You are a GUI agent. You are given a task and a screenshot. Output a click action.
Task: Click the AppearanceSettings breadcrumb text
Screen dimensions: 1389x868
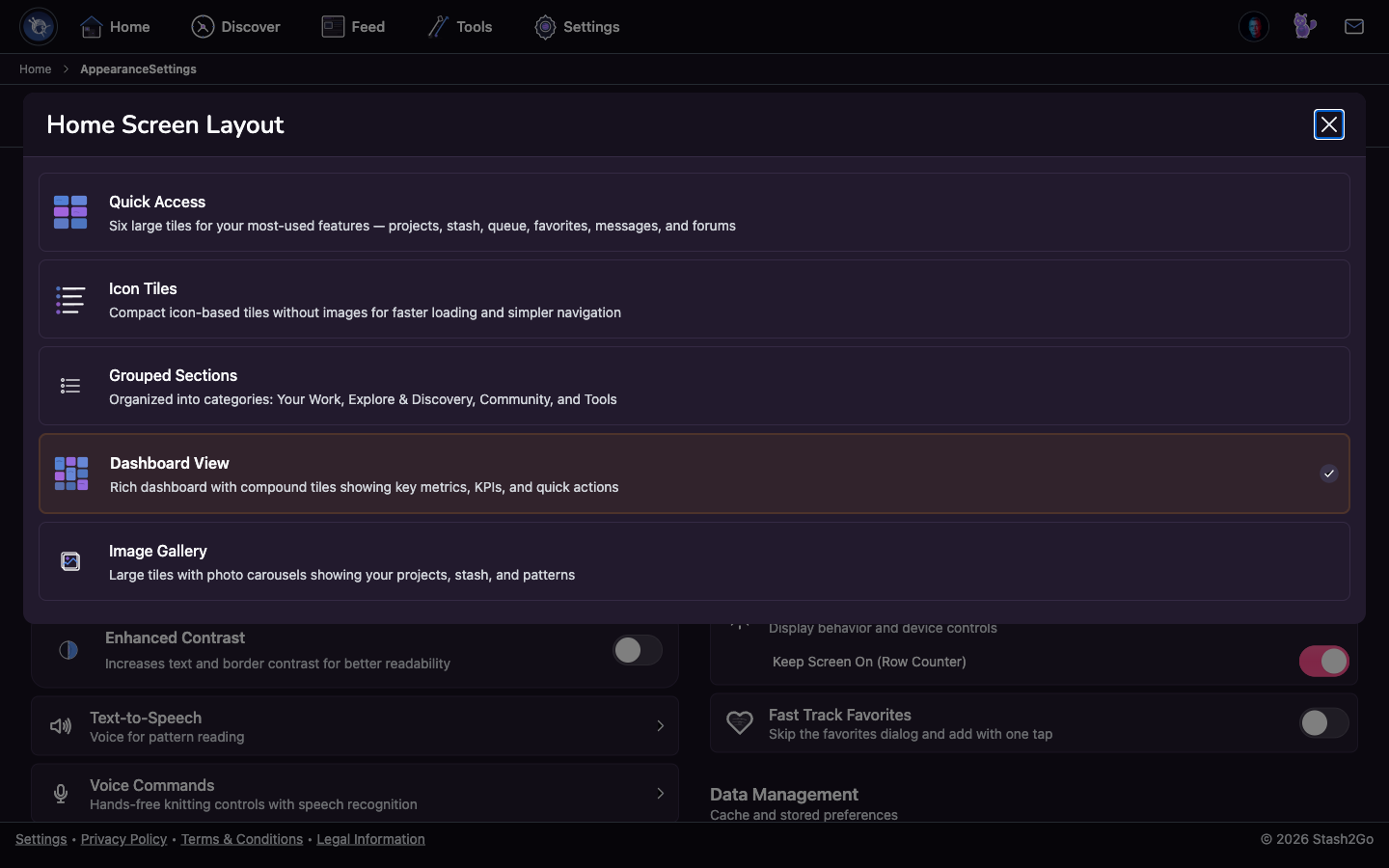coord(138,69)
